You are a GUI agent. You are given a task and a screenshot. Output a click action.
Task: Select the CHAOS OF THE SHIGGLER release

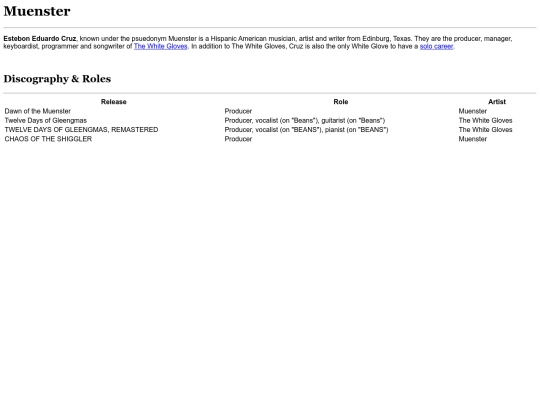click(48, 139)
